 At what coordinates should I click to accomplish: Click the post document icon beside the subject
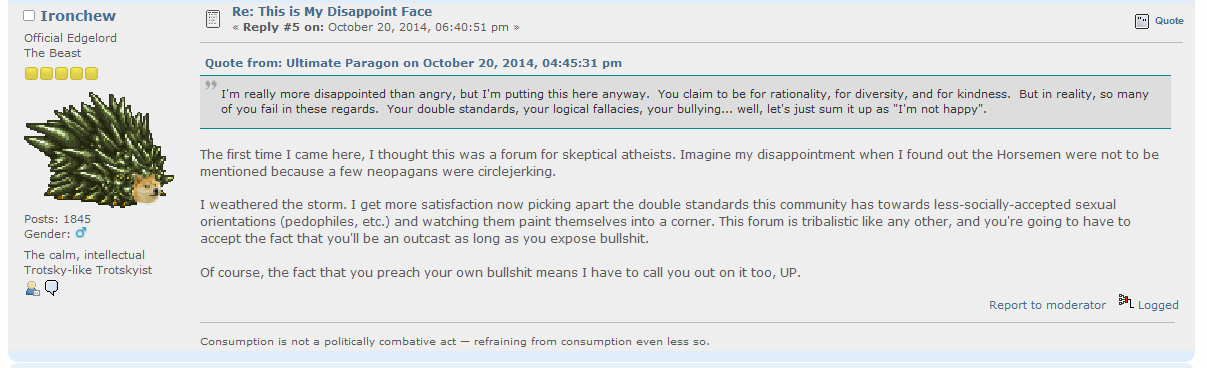coord(212,19)
